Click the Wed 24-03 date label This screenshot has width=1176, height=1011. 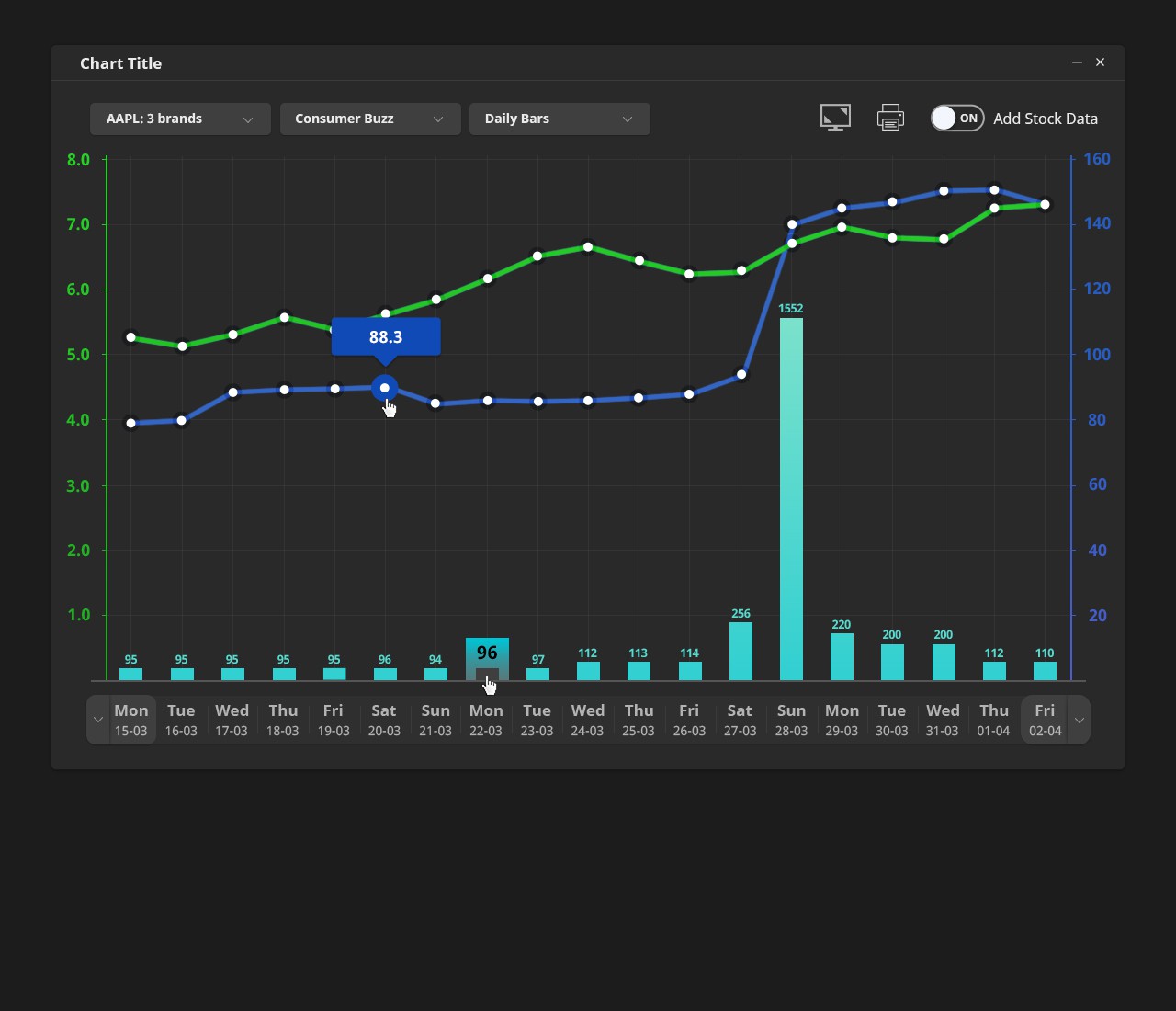587,720
